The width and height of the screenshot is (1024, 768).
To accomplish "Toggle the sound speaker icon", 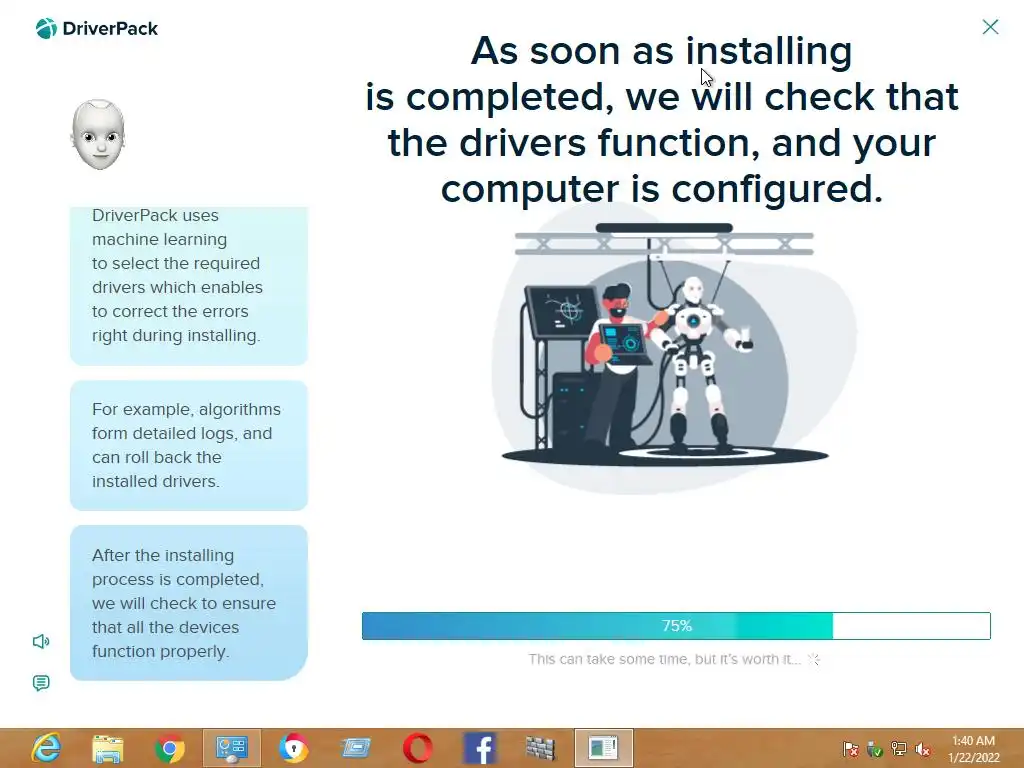I will [41, 641].
